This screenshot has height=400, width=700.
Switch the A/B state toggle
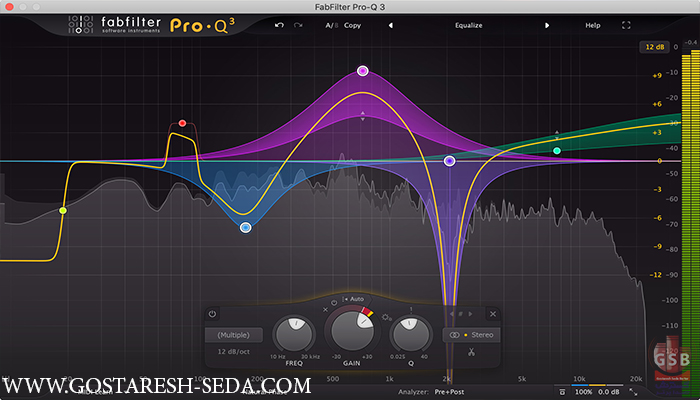(329, 24)
